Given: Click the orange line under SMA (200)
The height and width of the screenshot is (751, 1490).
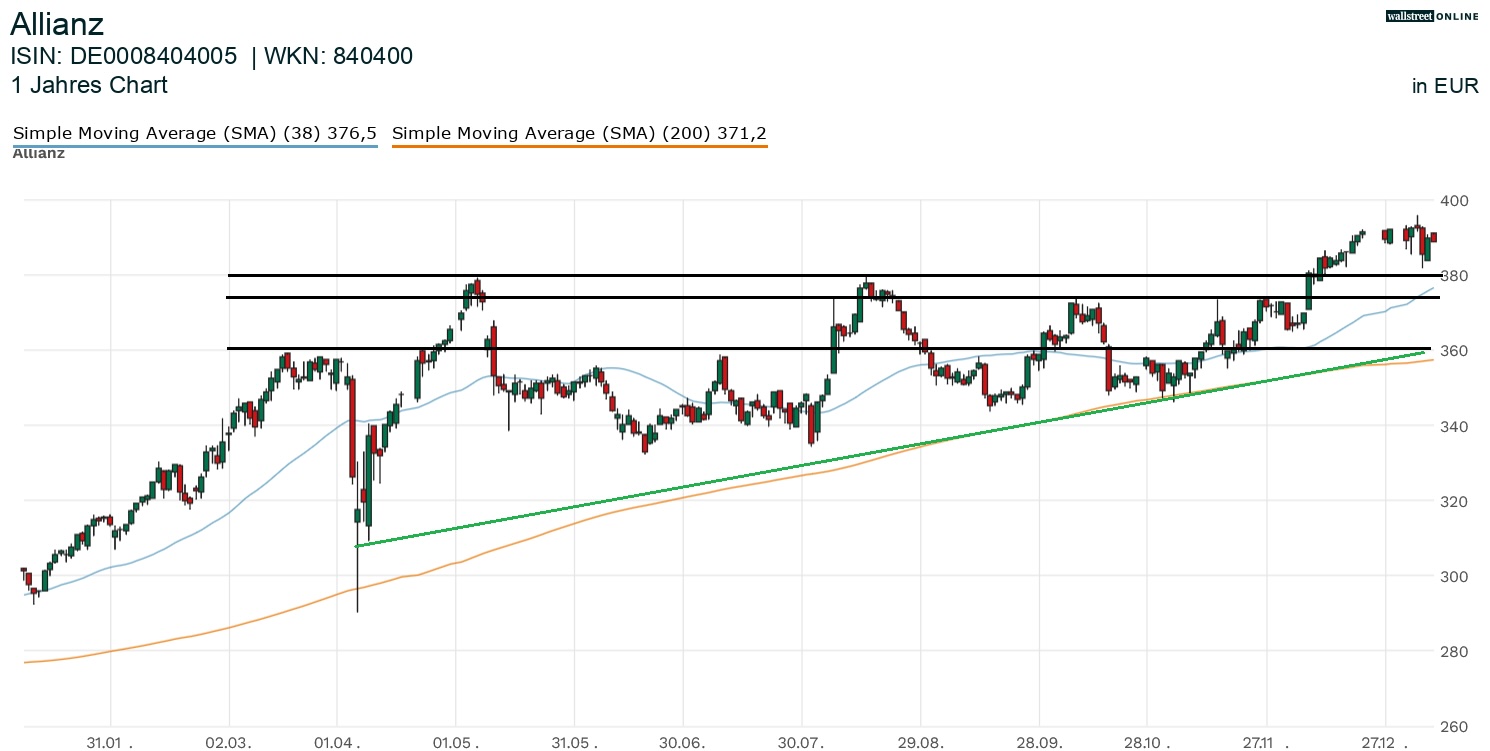Looking at the screenshot, I should pyautogui.click(x=579, y=147).
